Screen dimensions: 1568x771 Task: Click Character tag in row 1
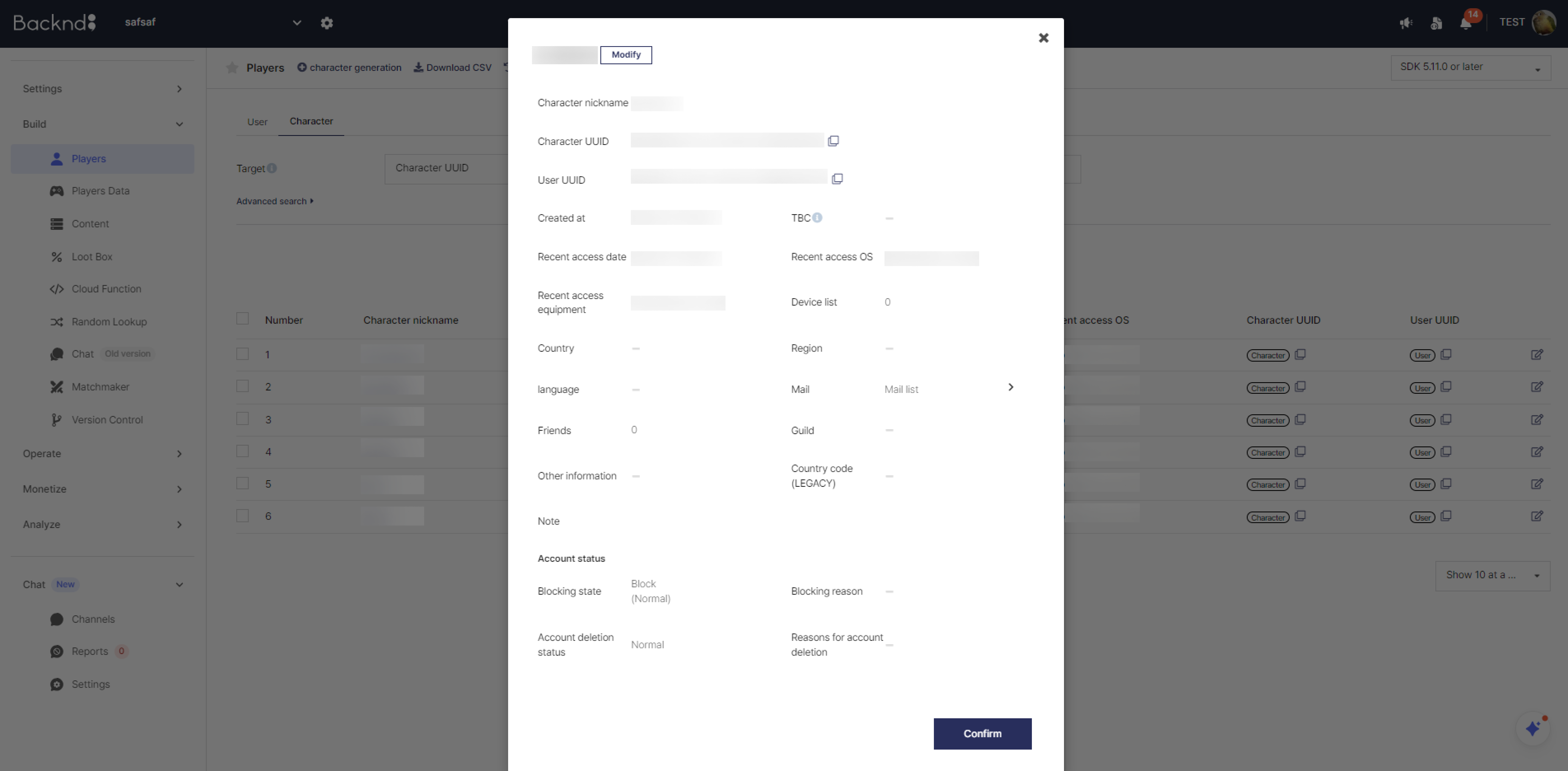pos(1268,356)
